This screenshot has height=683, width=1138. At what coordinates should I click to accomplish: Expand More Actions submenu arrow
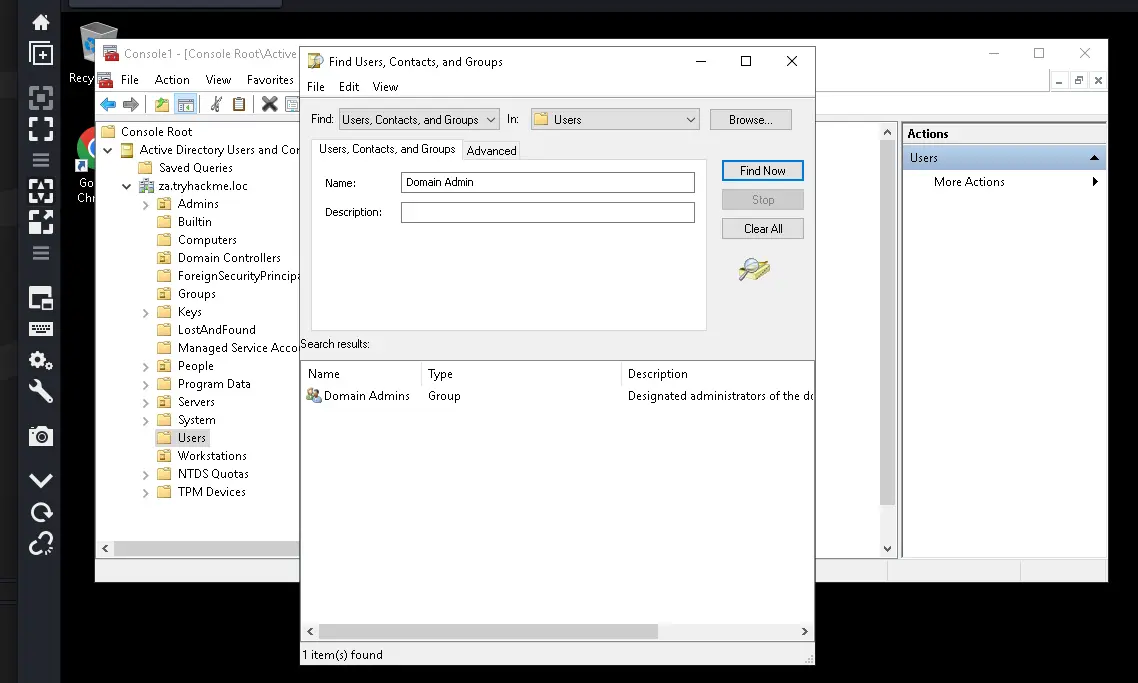click(1094, 181)
